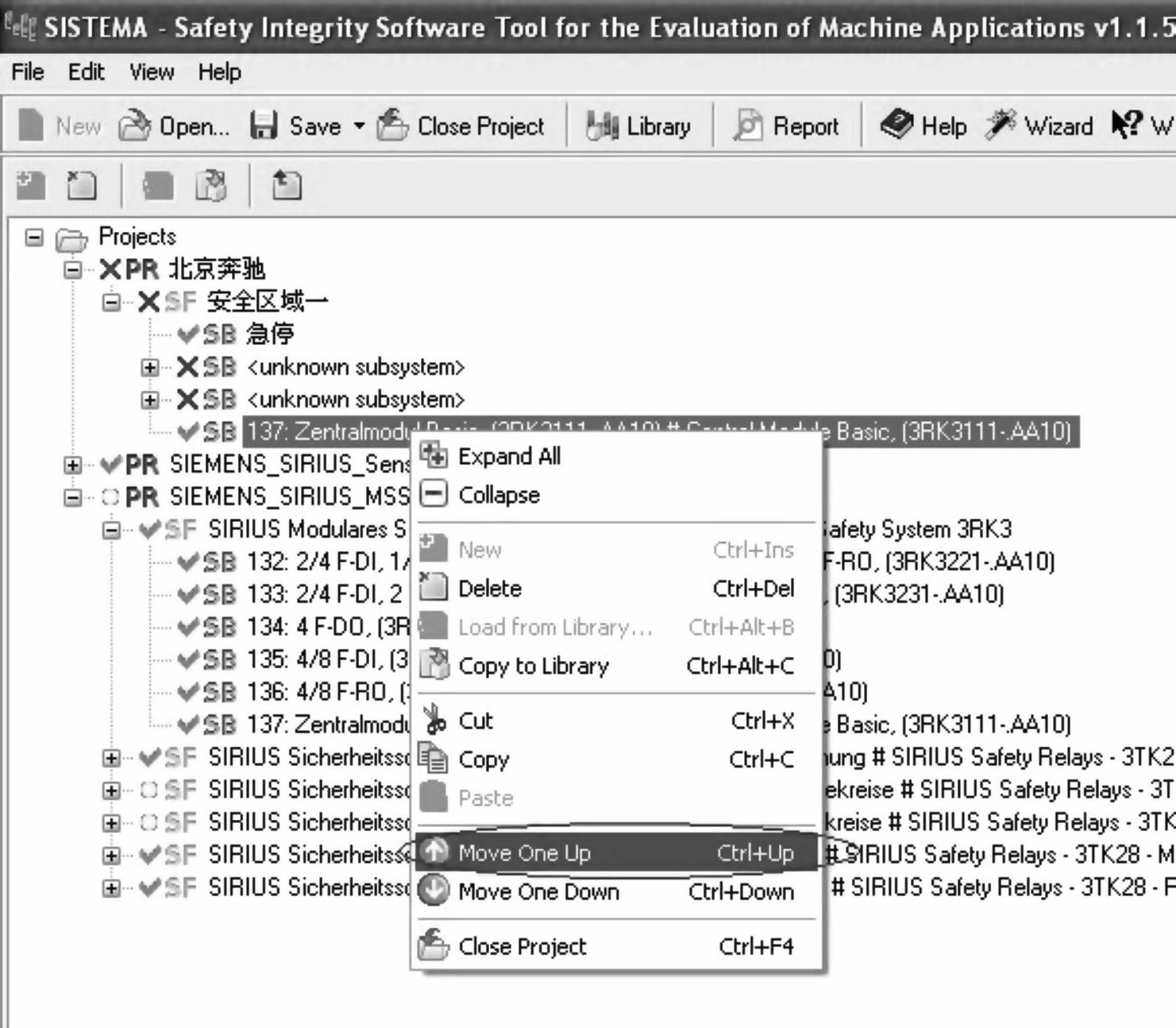Screen dimensions: 1176x1028
Task: Select the SB 急停 tree item
Action: point(270,334)
